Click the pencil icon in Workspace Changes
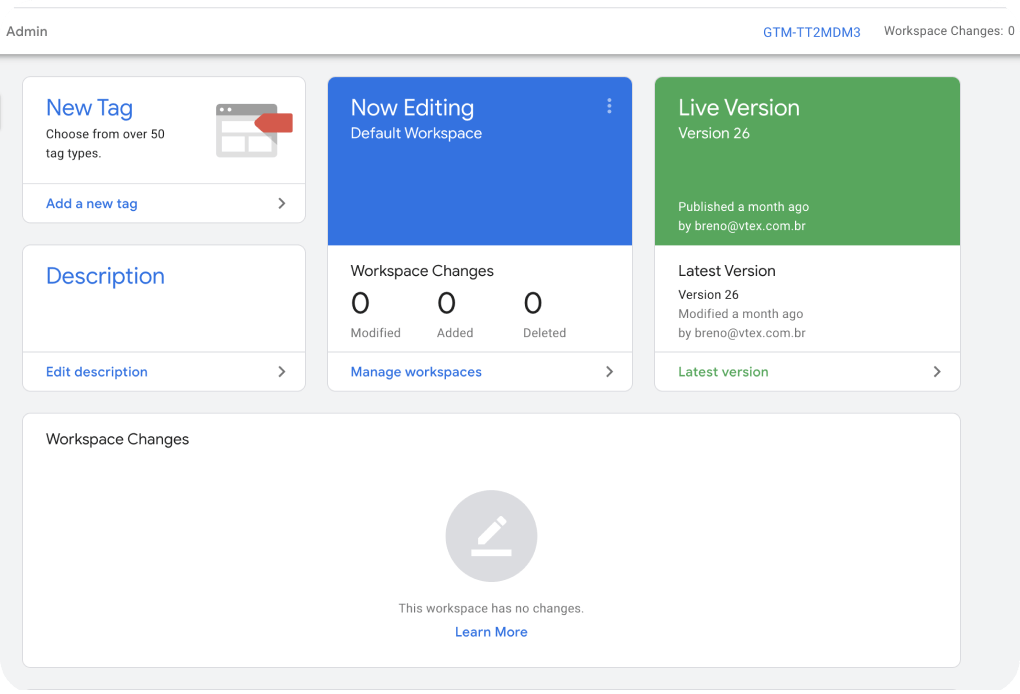This screenshot has width=1020, height=694. pyautogui.click(x=491, y=536)
